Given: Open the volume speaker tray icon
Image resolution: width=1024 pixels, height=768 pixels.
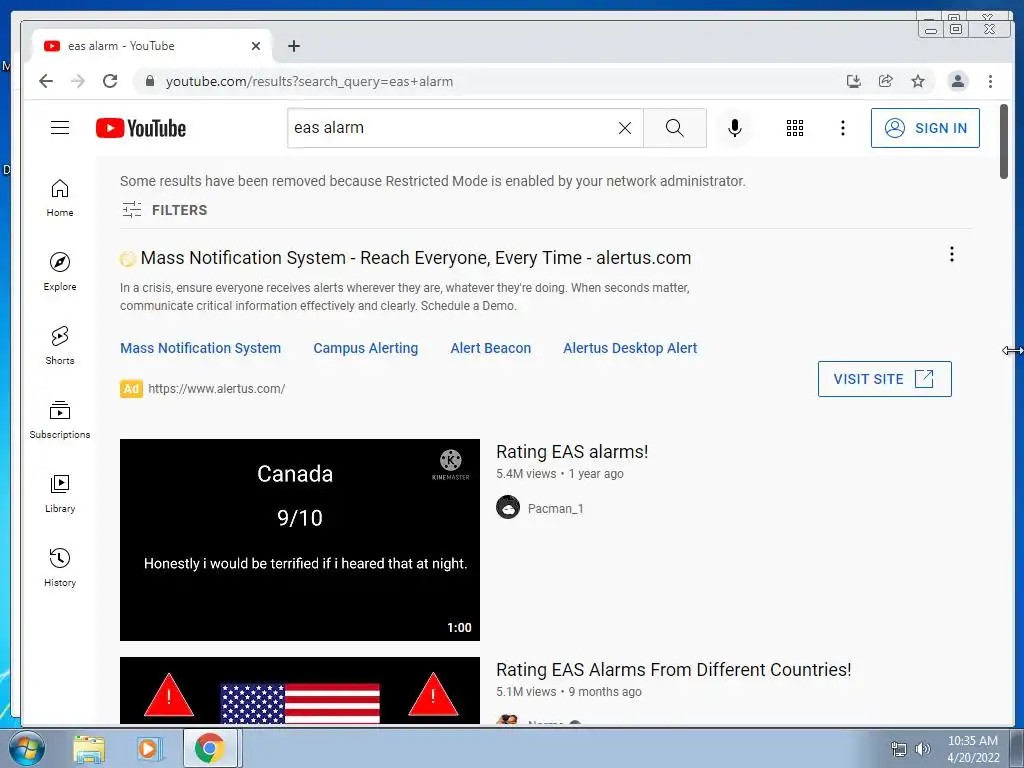Looking at the screenshot, I should point(922,749).
